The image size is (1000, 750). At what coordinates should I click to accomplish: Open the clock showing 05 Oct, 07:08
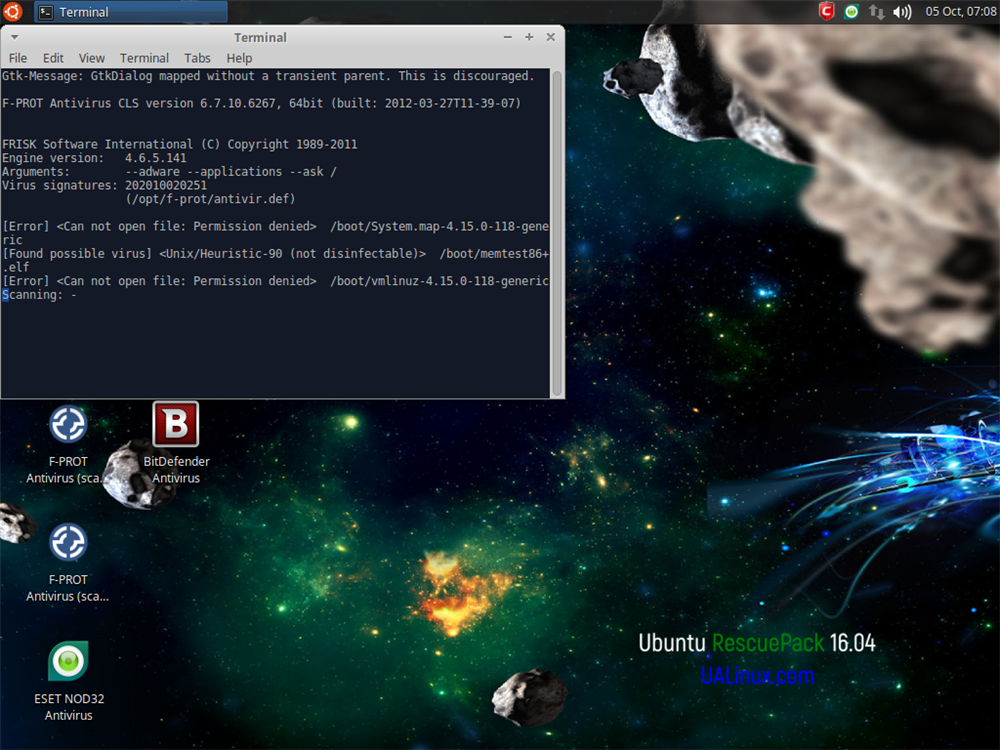[x=960, y=11]
